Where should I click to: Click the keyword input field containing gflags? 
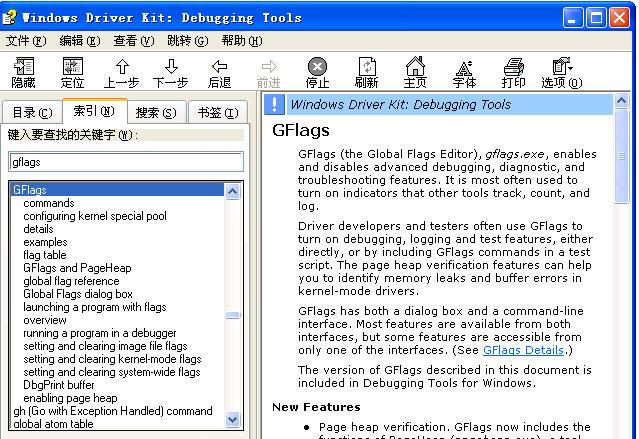126,162
